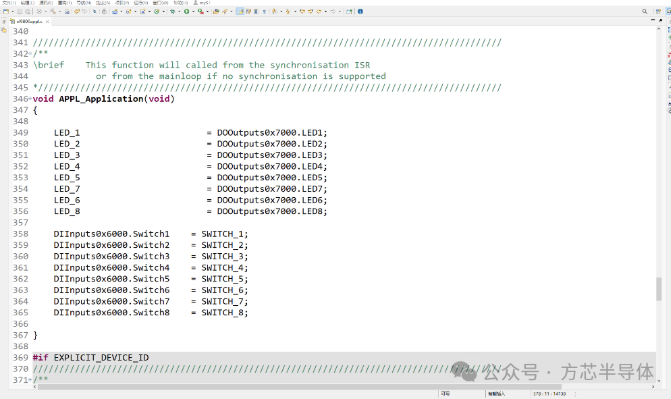The width and height of the screenshot is (671, 399).
Task: Maximize the editor area
Action: [661, 20]
